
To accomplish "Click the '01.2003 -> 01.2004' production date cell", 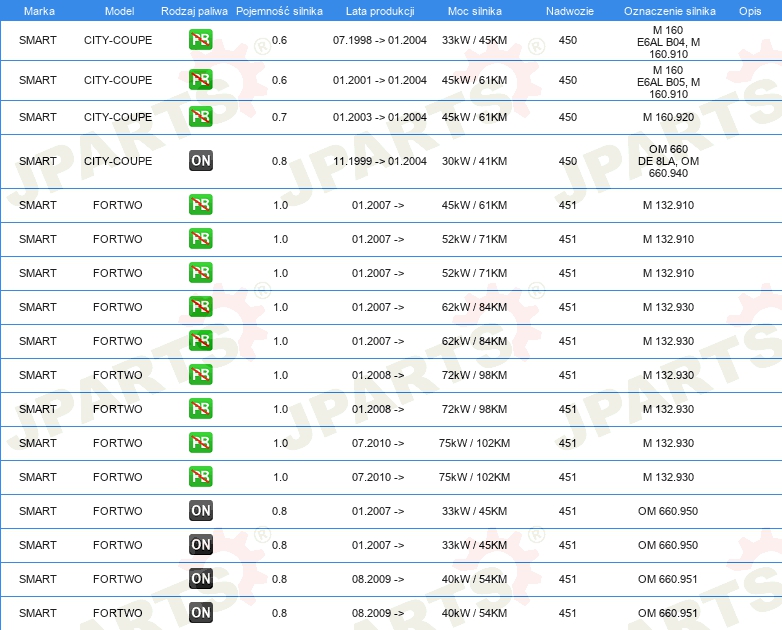I will click(x=380, y=117).
